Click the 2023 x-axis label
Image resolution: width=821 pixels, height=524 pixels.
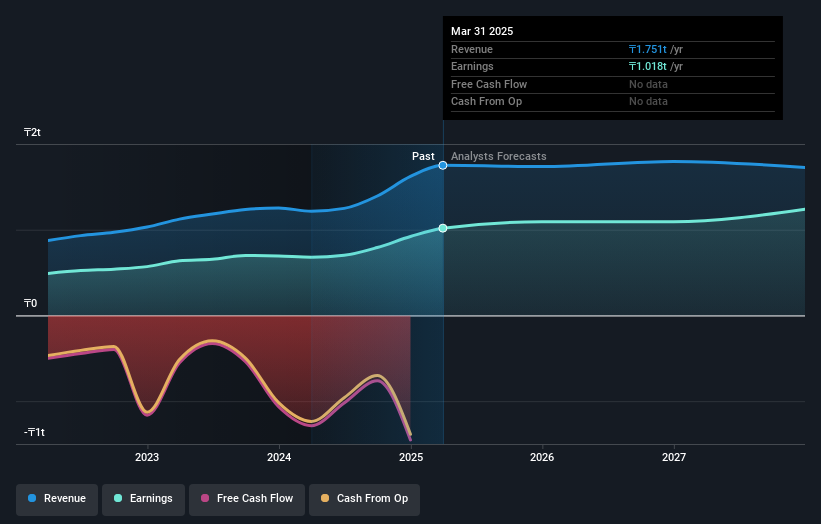[x=147, y=457]
